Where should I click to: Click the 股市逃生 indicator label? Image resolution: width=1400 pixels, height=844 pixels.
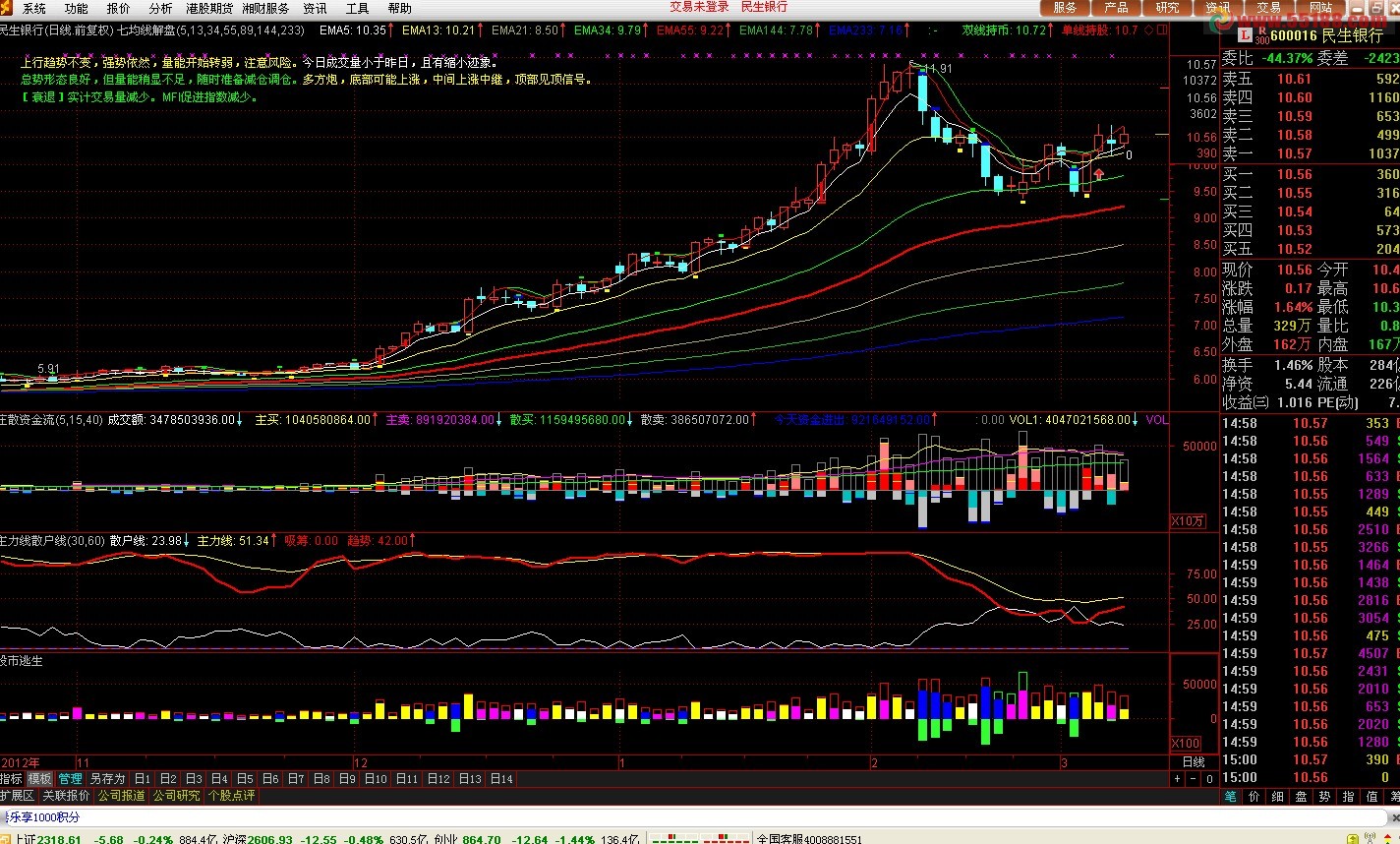click(x=22, y=661)
